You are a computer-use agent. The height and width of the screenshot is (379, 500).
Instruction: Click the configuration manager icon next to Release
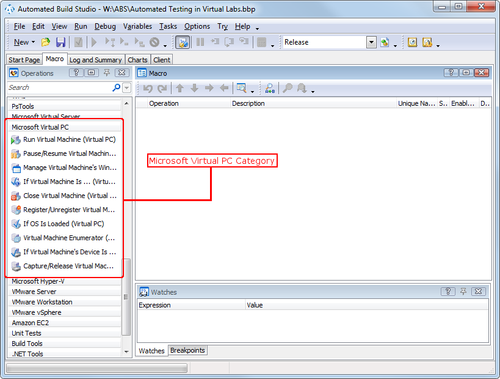[385, 42]
